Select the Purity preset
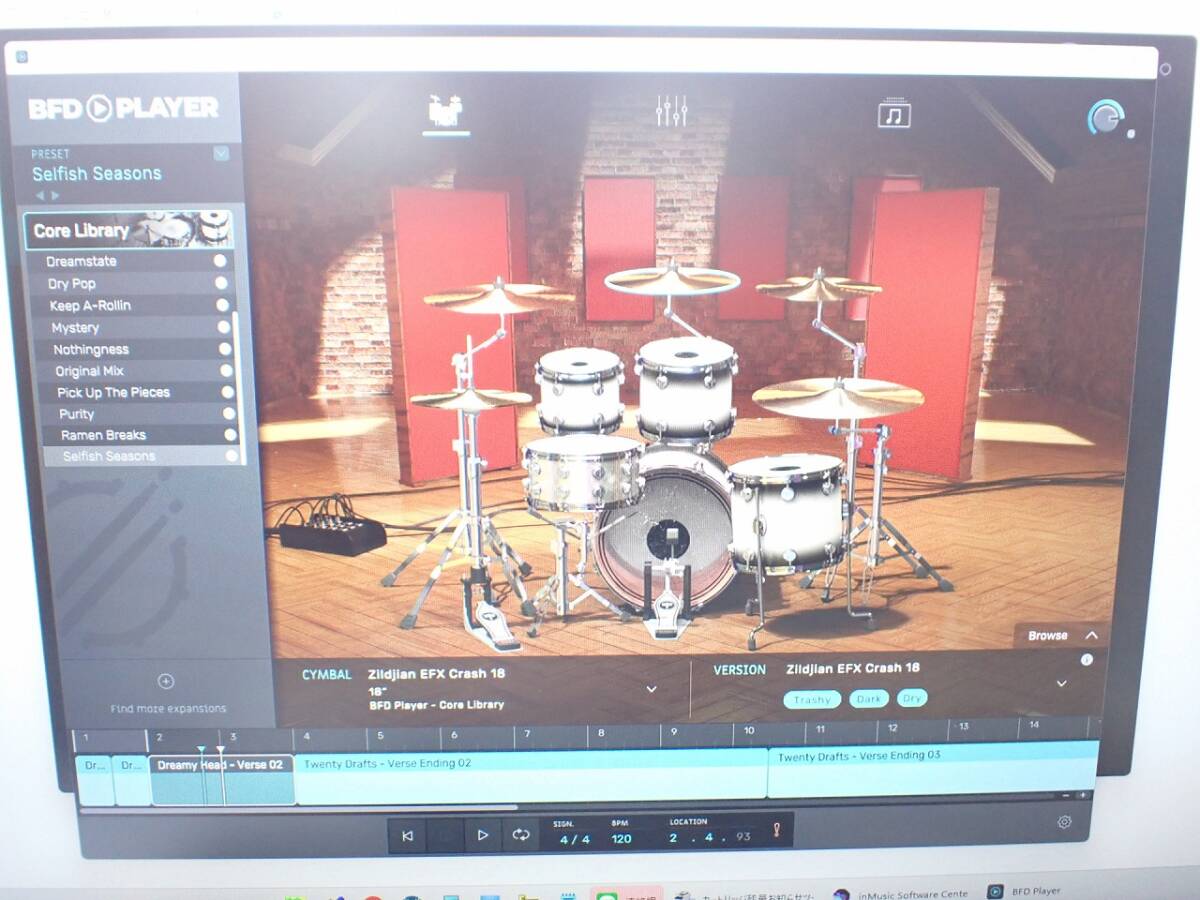This screenshot has height=900, width=1200. (x=140, y=413)
